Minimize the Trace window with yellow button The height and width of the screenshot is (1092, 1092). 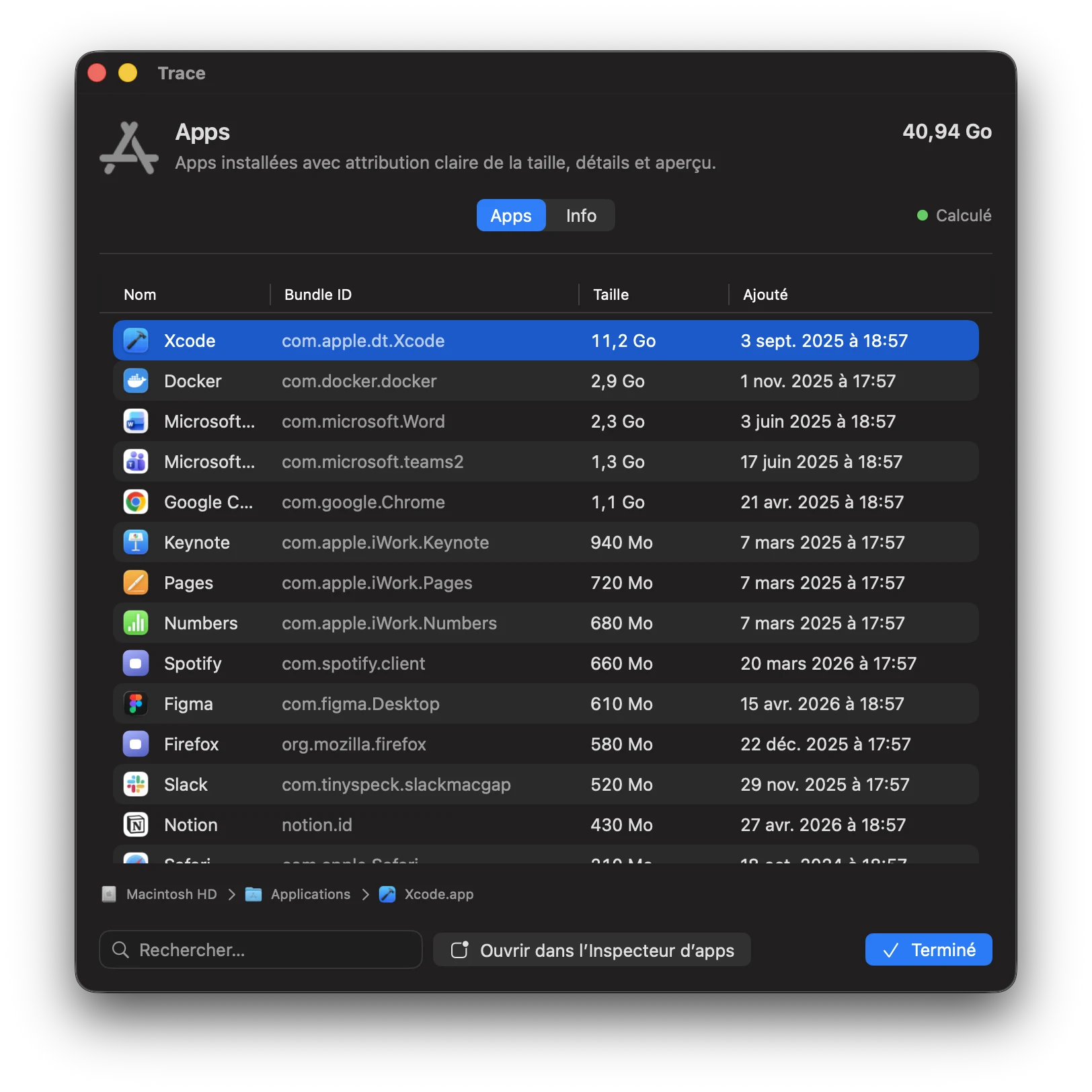[128, 73]
